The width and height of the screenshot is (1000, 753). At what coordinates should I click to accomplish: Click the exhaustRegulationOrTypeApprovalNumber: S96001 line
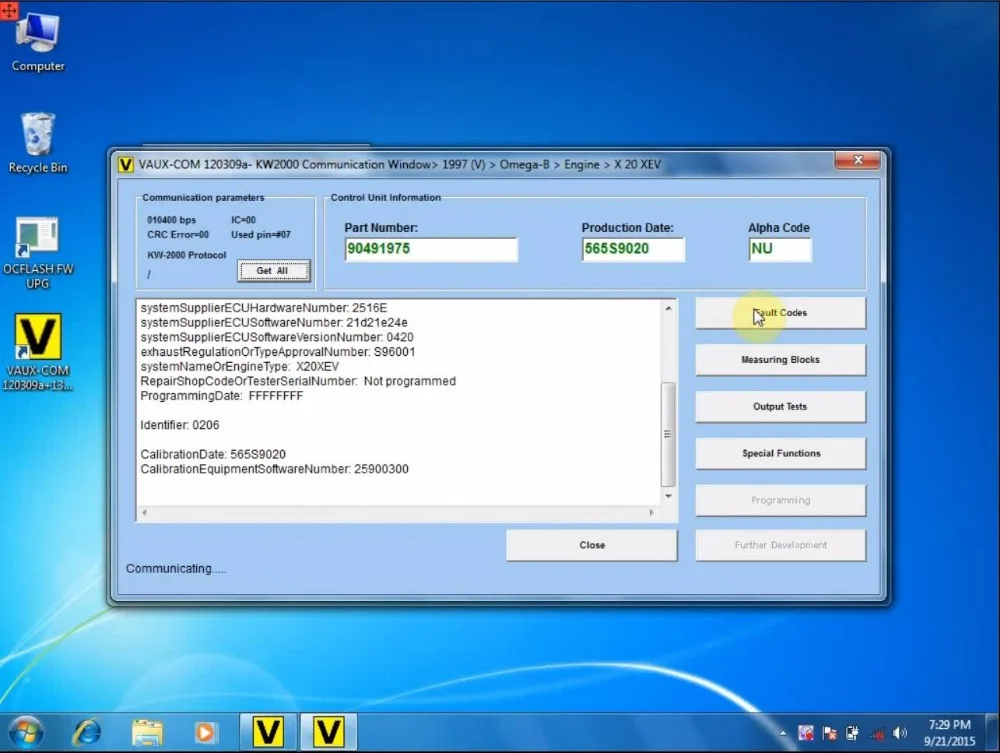(277, 352)
